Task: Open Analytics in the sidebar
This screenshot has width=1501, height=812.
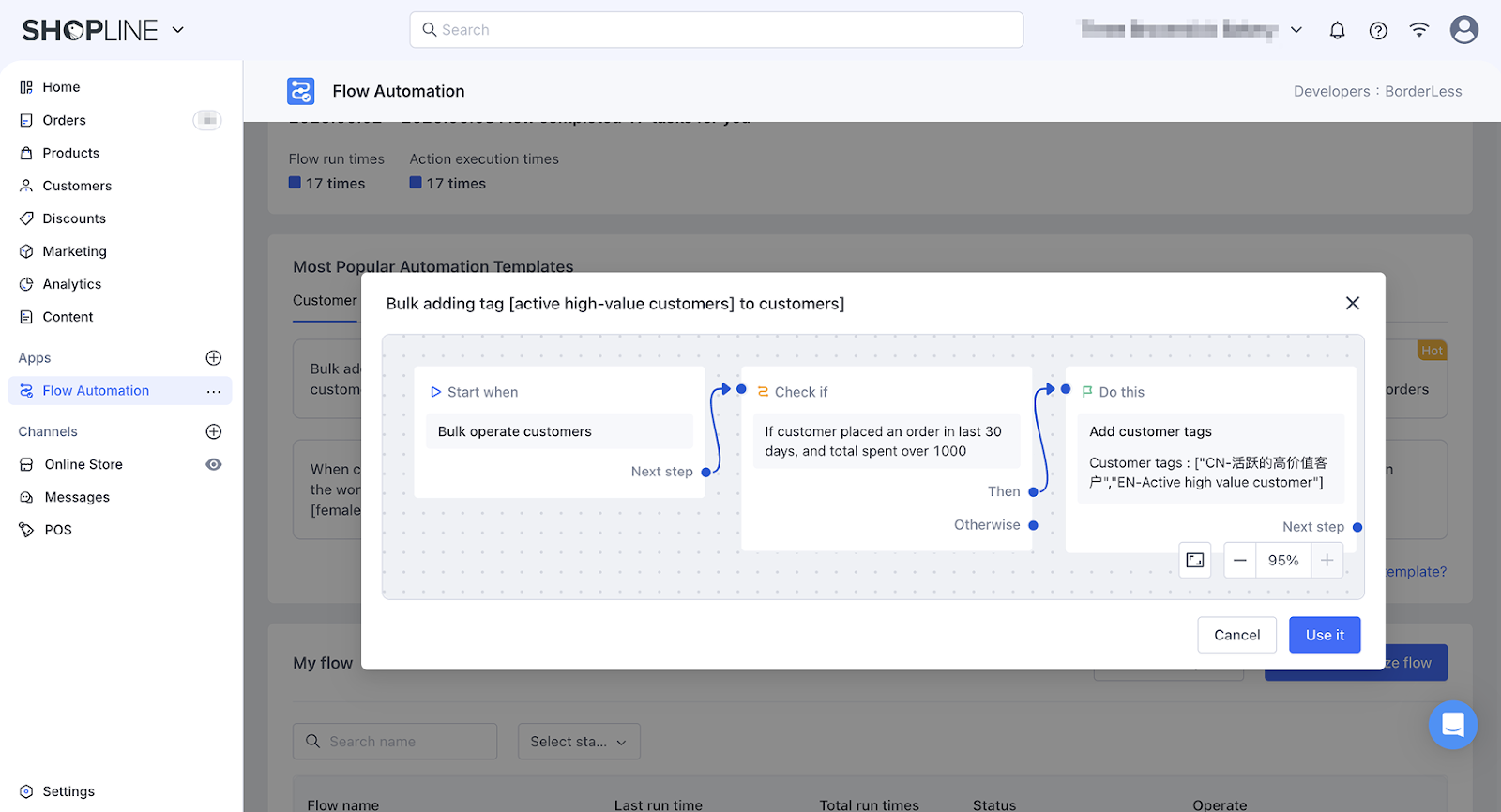Action: tap(72, 284)
